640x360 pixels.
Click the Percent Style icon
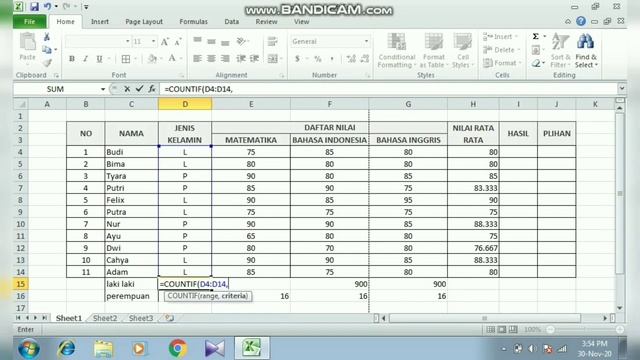point(318,59)
